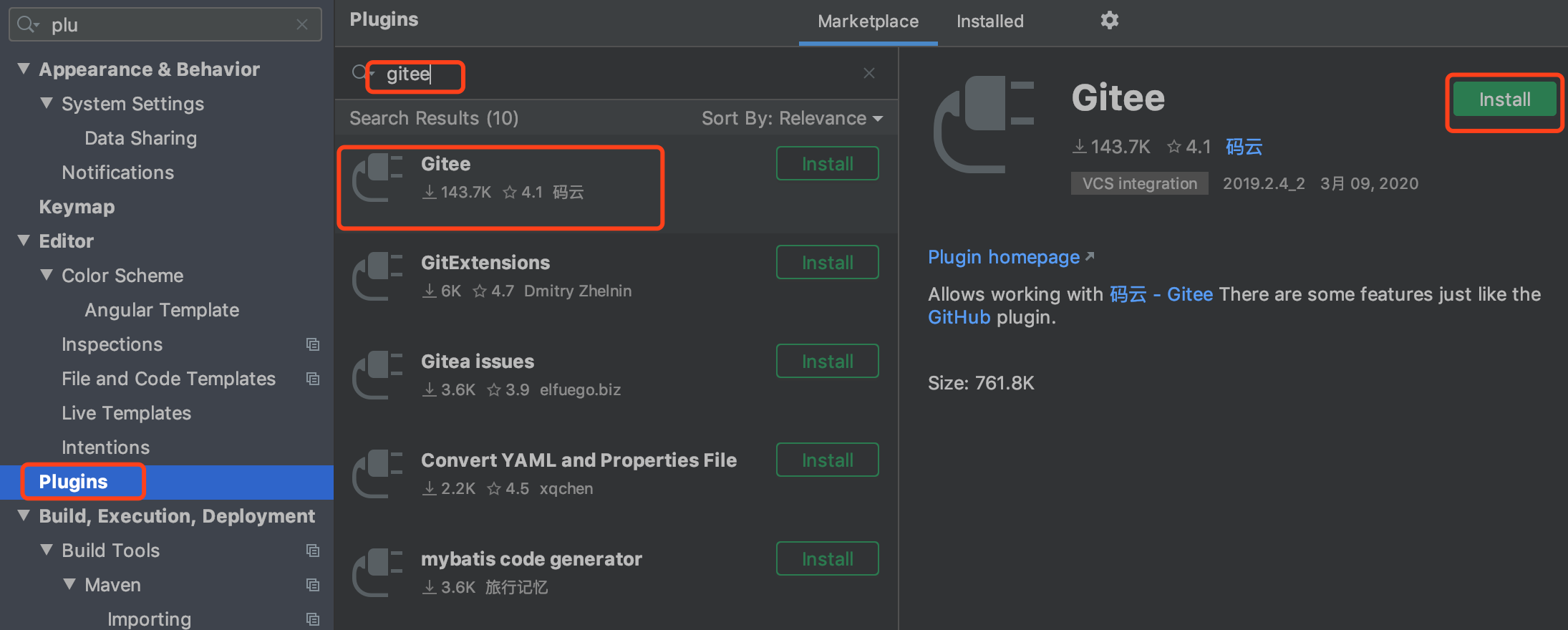1568x630 pixels.
Task: Open the Sort By: Relevance dropdown
Action: [x=792, y=118]
